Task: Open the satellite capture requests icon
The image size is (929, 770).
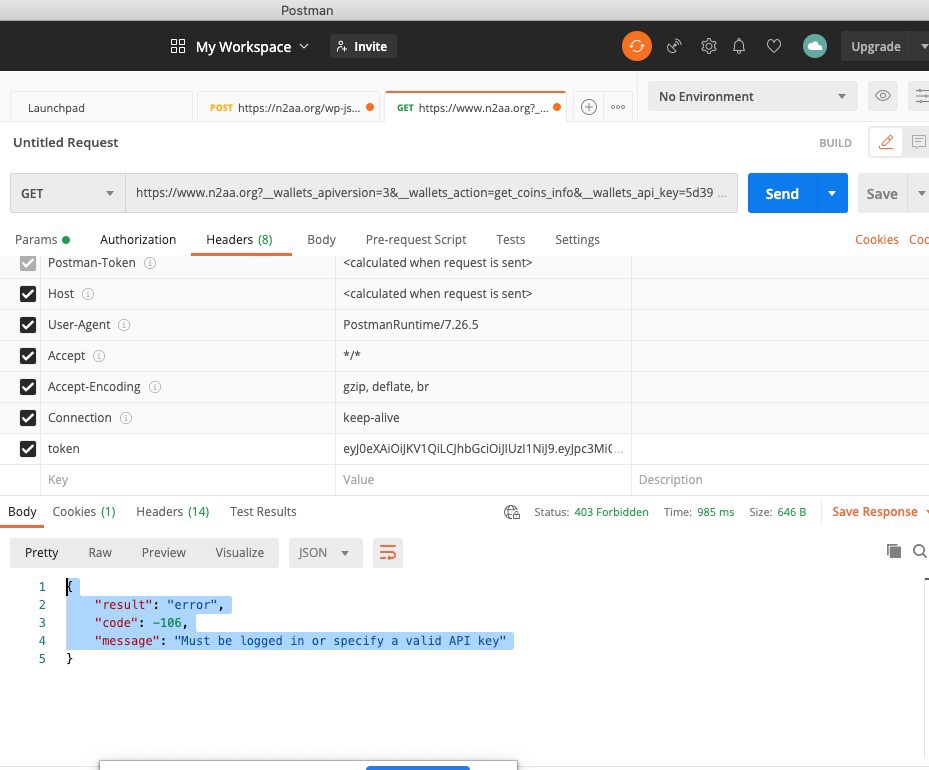Action: 674,46
